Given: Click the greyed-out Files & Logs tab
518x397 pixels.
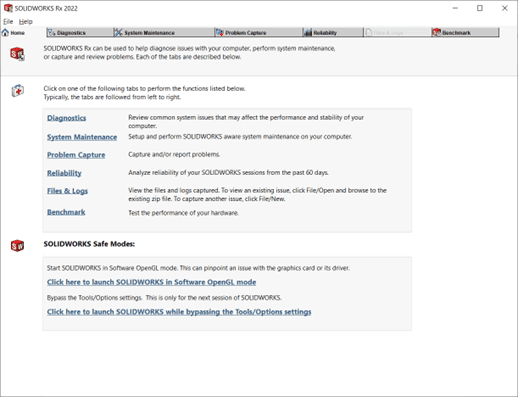Looking at the screenshot, I should pyautogui.click(x=397, y=32).
